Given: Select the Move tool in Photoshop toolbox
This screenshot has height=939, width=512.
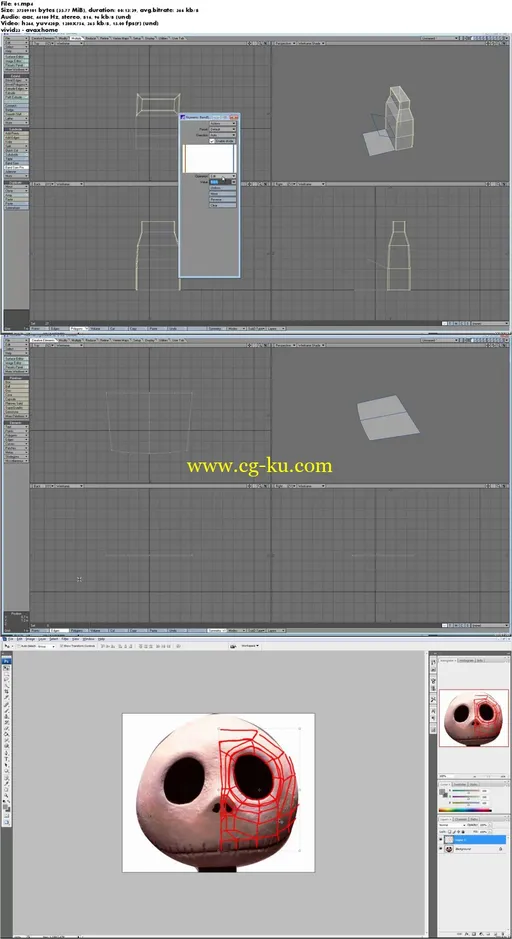Looking at the screenshot, I should coord(6,668).
